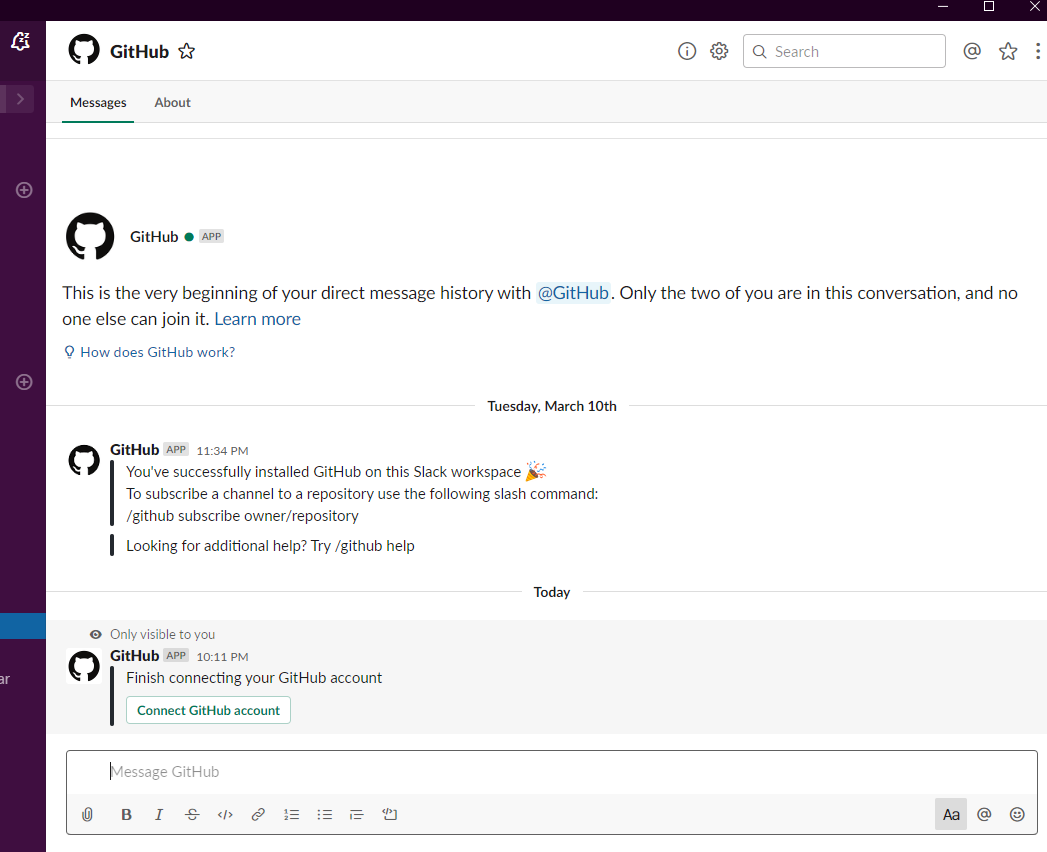
Task: Toggle bold formatting
Action: tap(126, 815)
